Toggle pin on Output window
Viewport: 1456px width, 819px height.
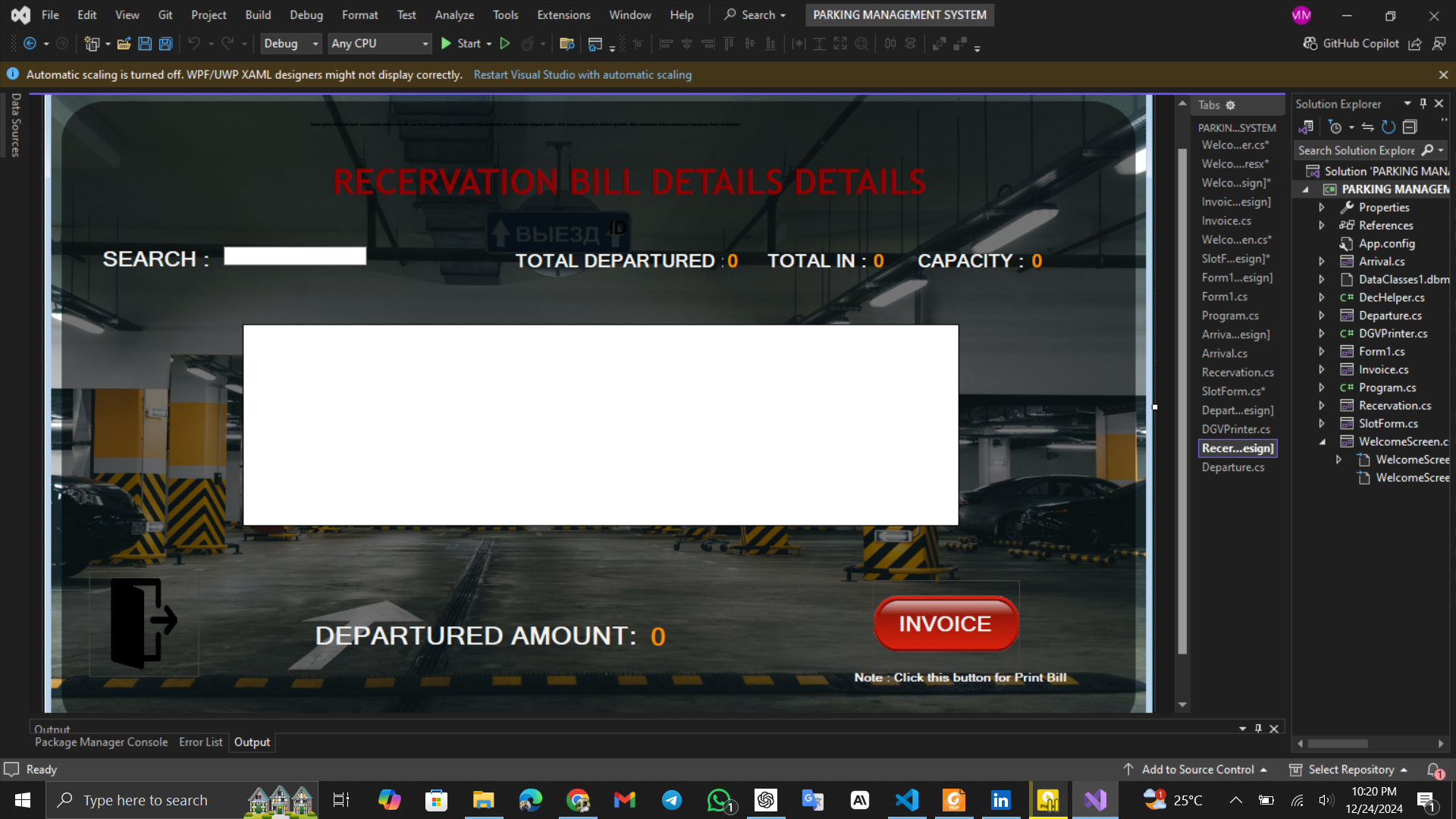point(1258,729)
